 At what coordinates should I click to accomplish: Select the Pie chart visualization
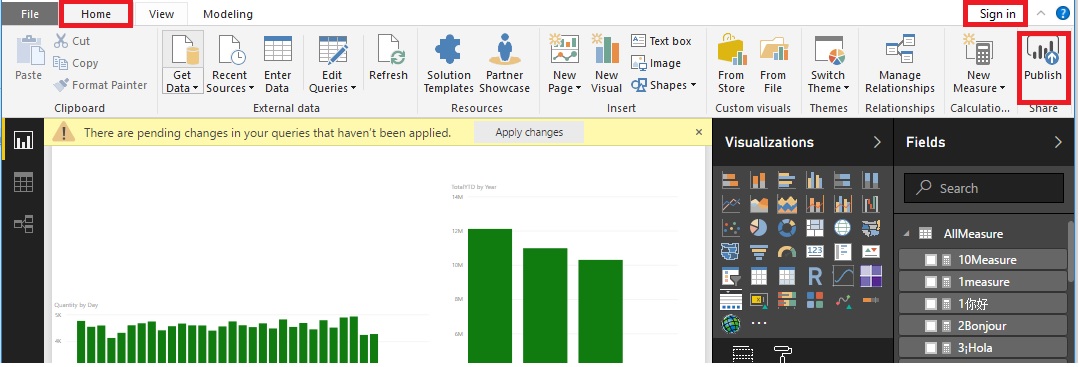coord(758,227)
